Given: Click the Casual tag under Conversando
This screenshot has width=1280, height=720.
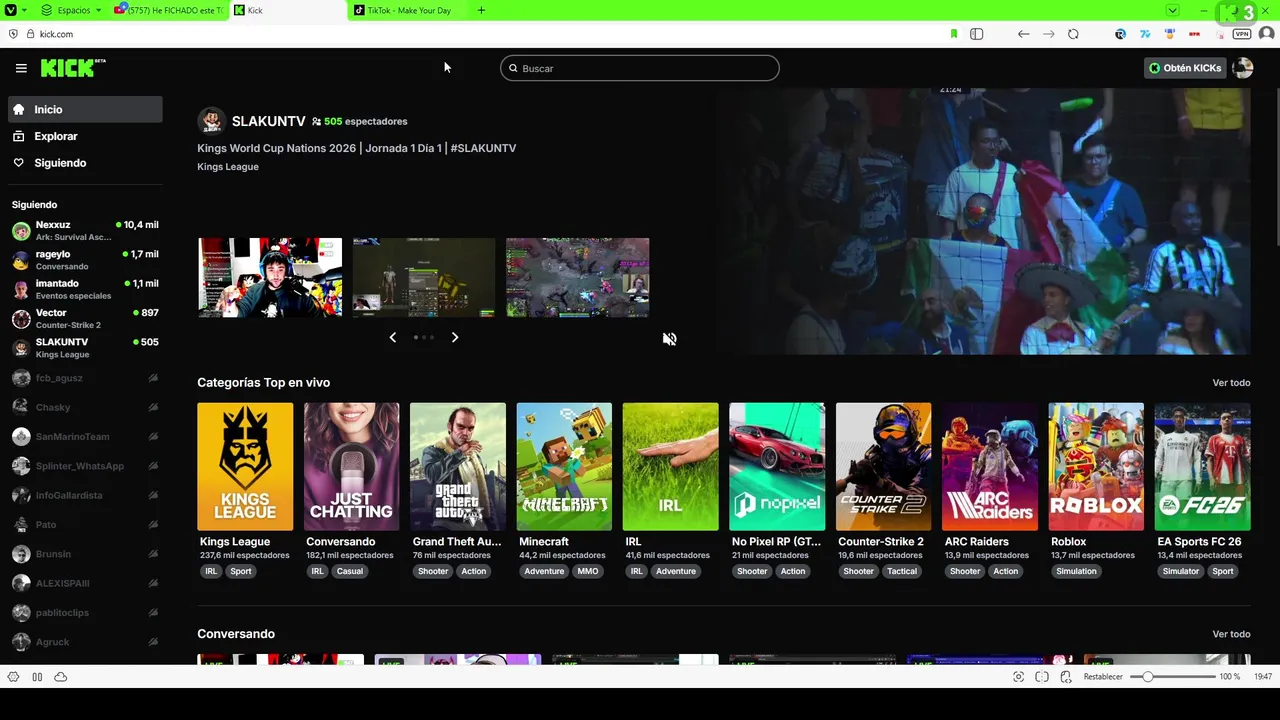Looking at the screenshot, I should point(350,571).
